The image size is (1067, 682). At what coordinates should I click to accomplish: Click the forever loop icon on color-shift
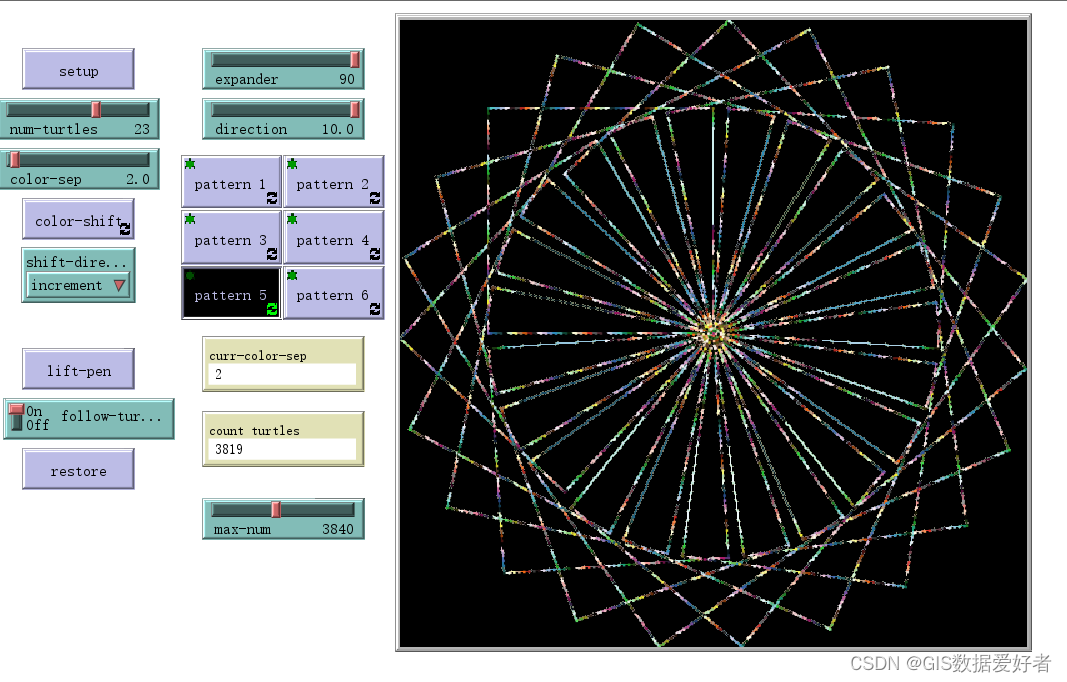click(x=125, y=229)
